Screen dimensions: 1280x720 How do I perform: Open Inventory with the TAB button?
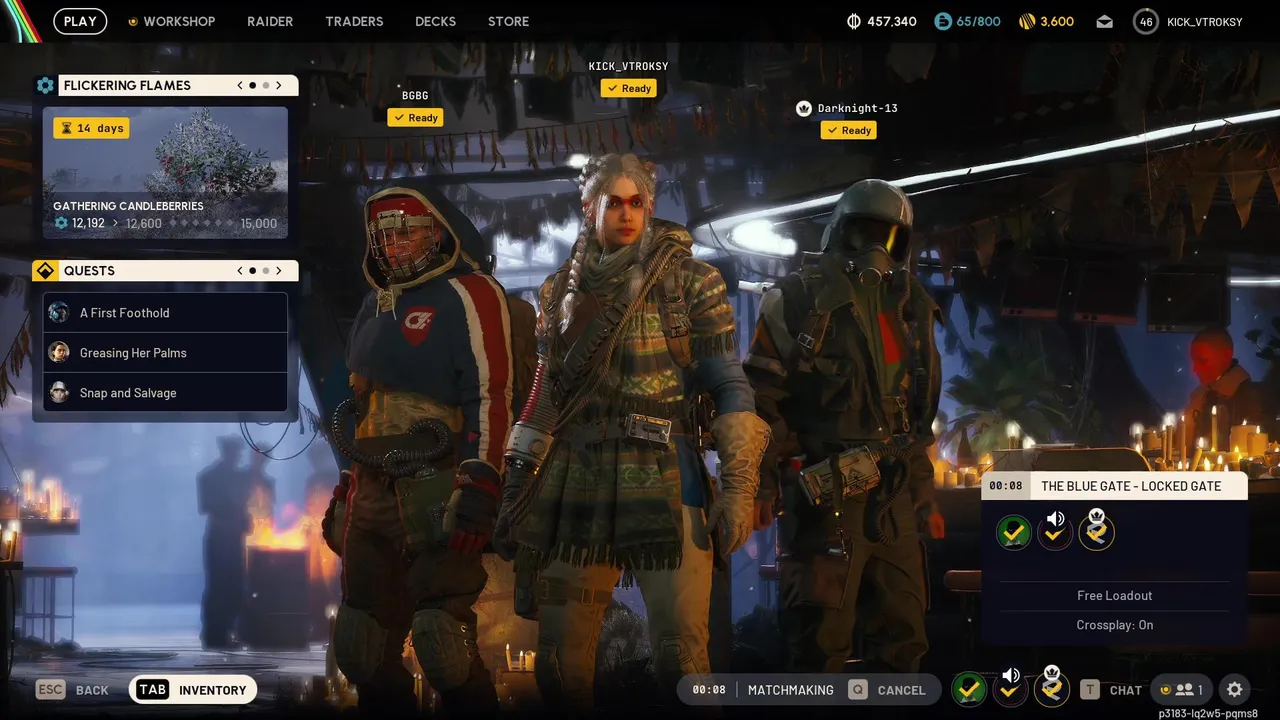[193, 690]
